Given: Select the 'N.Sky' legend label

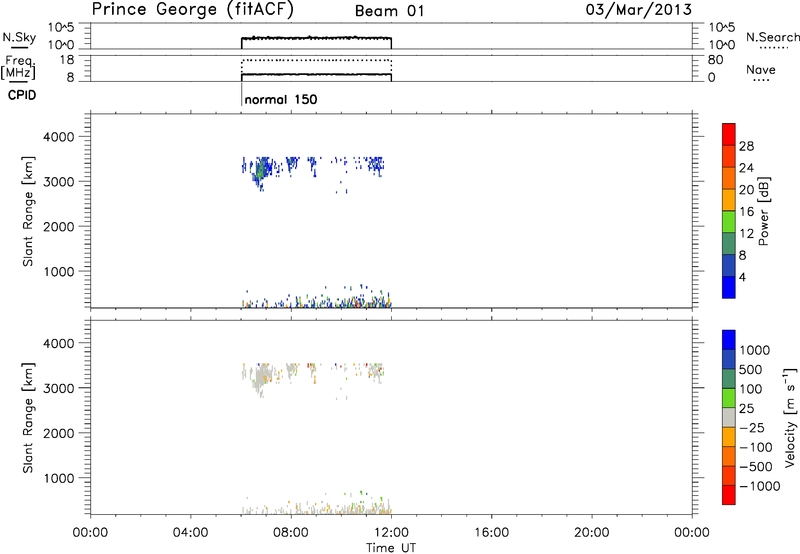Looking at the screenshot, I should [19, 37].
